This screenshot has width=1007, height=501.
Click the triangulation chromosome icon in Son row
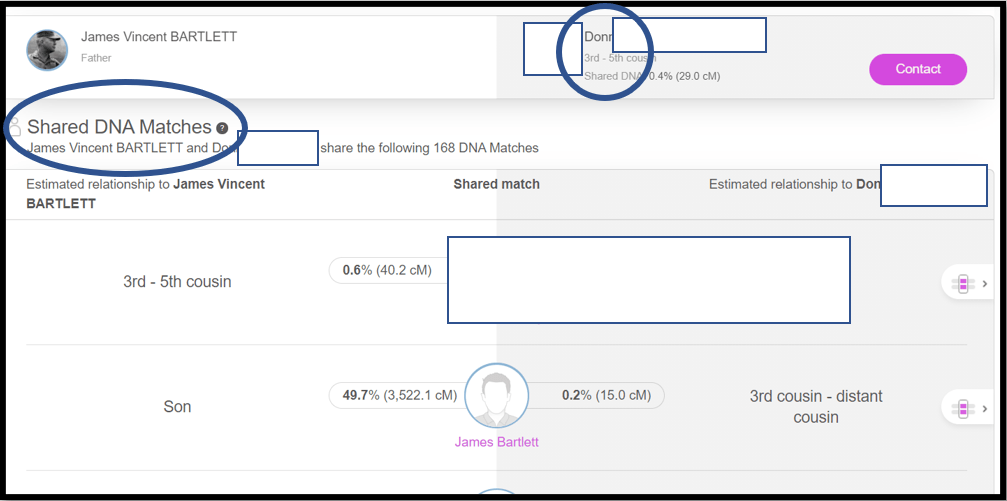962,408
